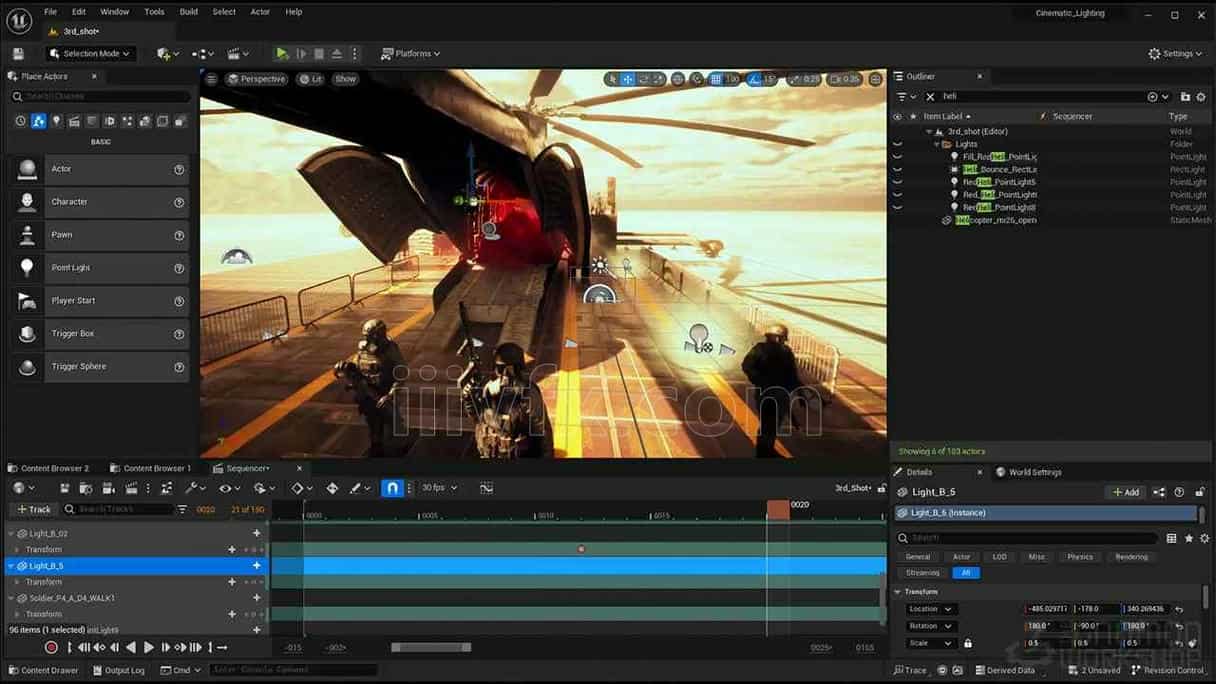Screen dimensions: 1216x684
Task: Click the Track add button in Sequencer
Action: click(x=34, y=509)
